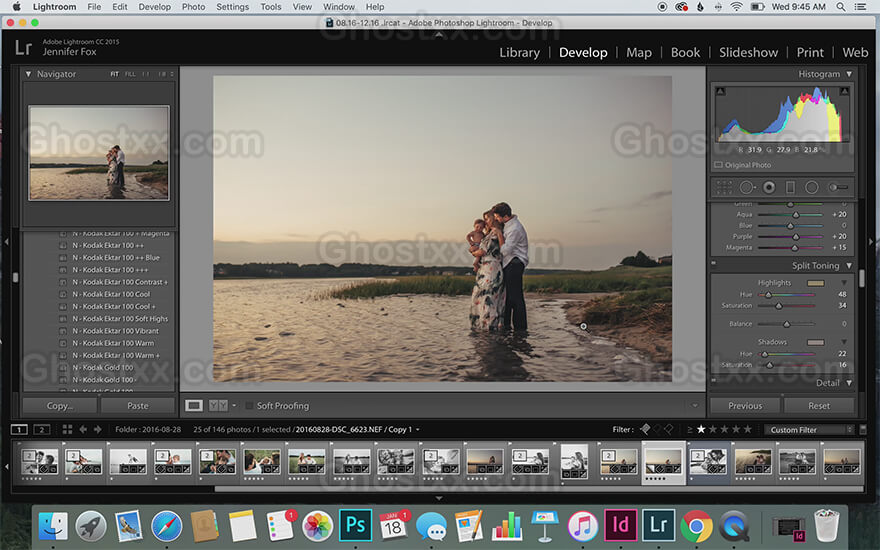The width and height of the screenshot is (880, 550).
Task: Open the Library module
Action: coord(520,52)
